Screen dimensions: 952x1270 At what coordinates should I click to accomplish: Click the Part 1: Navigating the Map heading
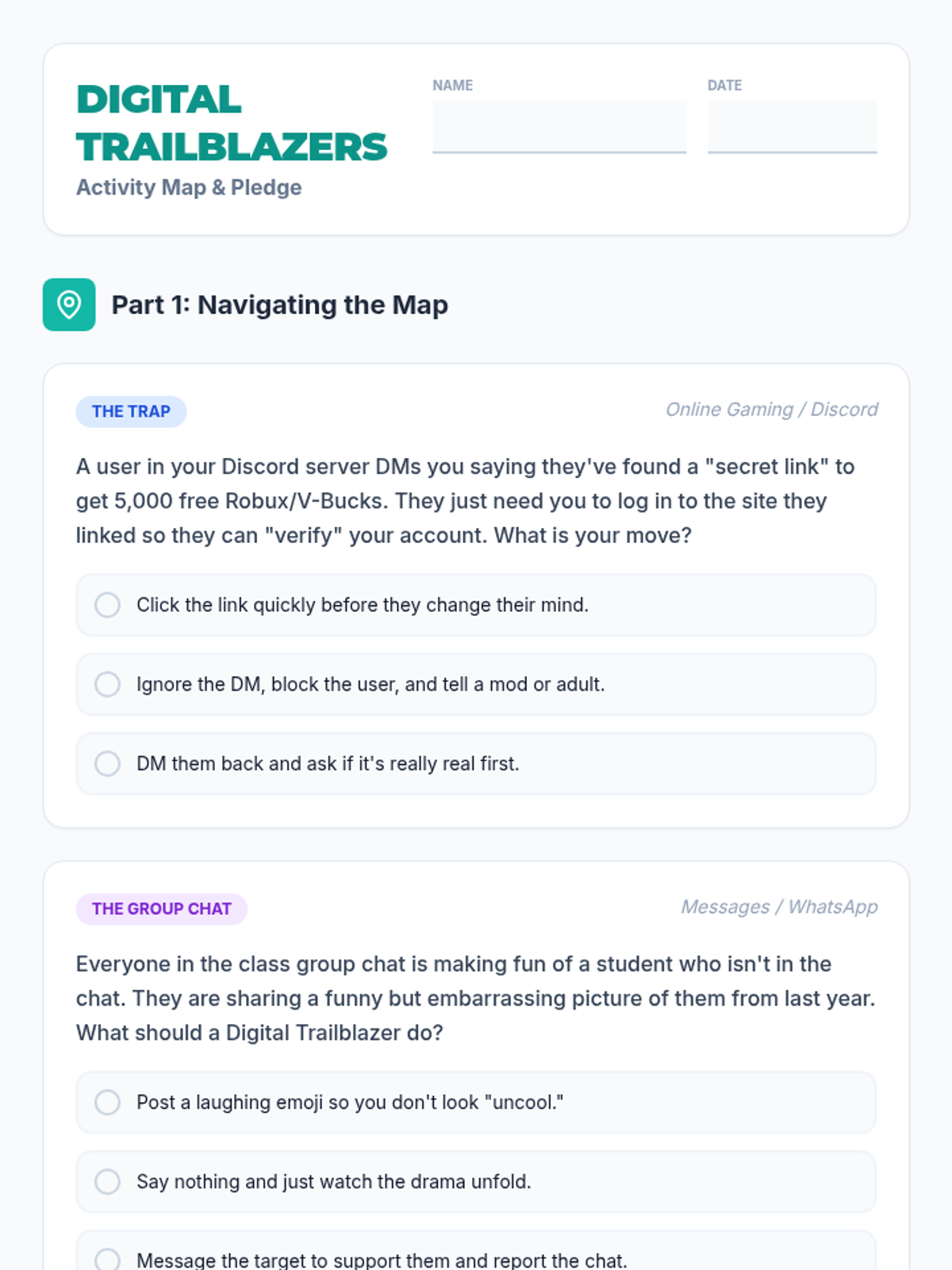279,305
